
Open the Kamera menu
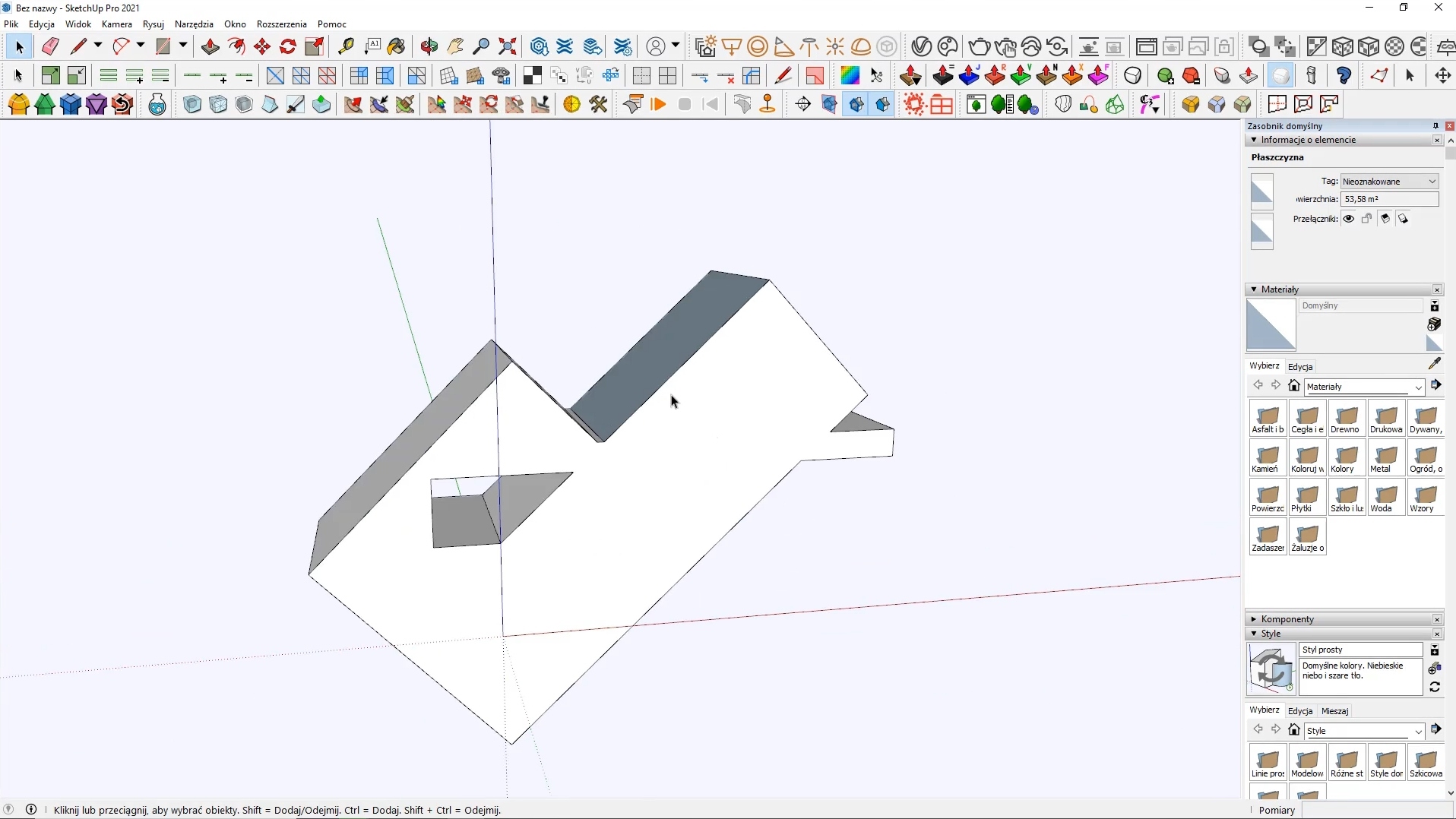coord(117,24)
